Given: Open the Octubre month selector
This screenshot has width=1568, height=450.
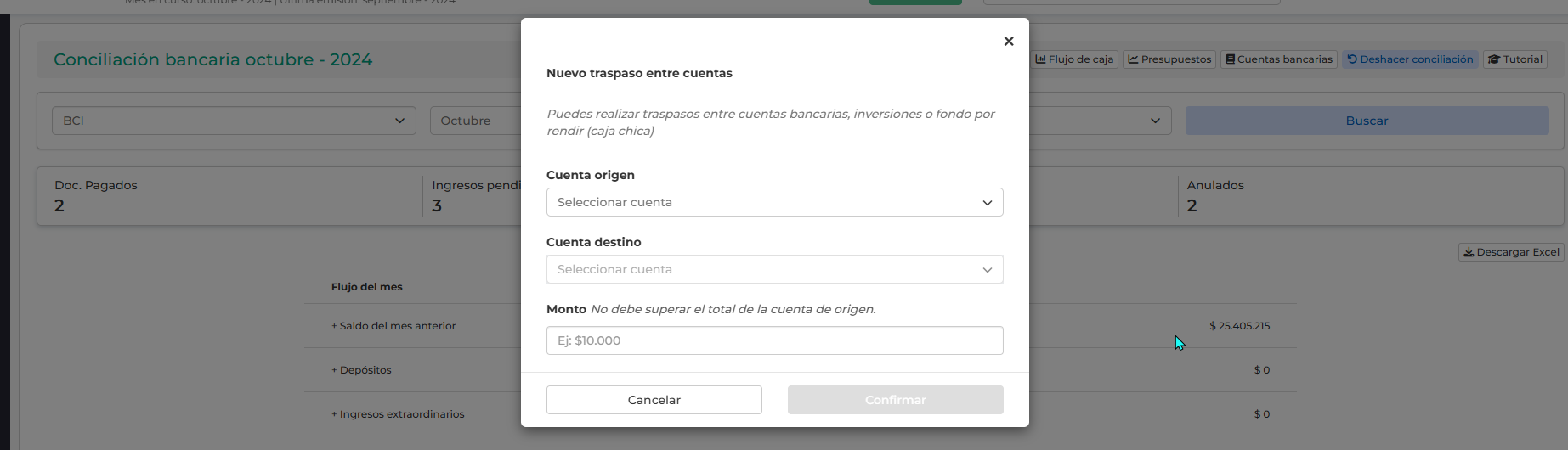Looking at the screenshot, I should [x=476, y=121].
